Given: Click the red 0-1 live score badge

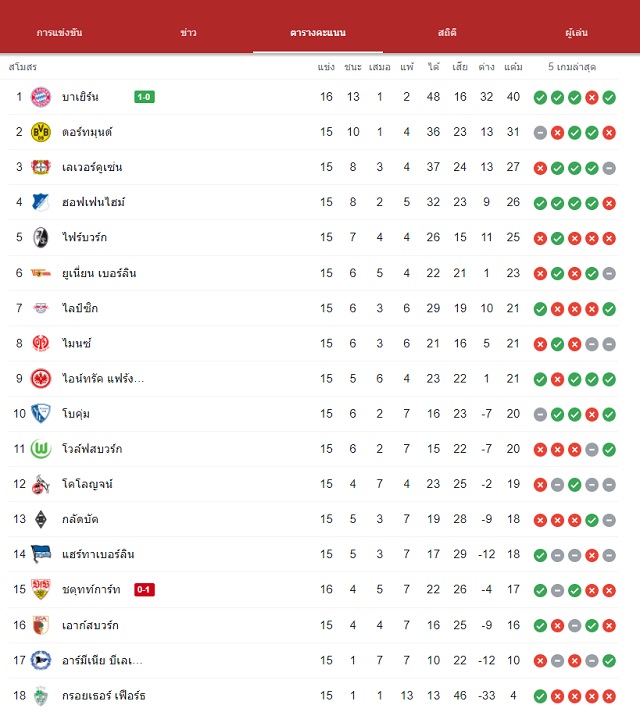Looking at the screenshot, I should click(x=144, y=590).
